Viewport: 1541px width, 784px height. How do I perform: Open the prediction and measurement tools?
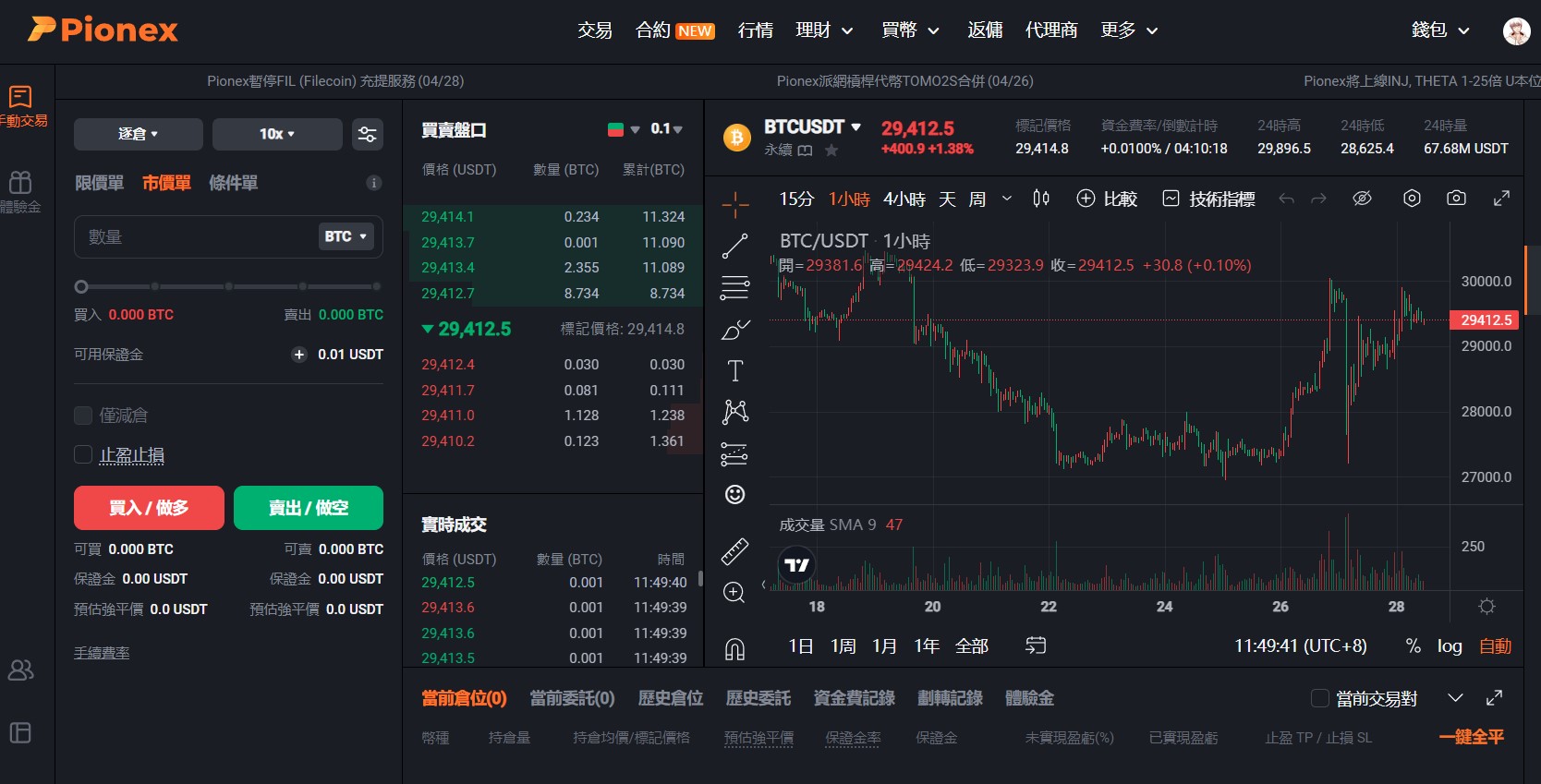(734, 453)
